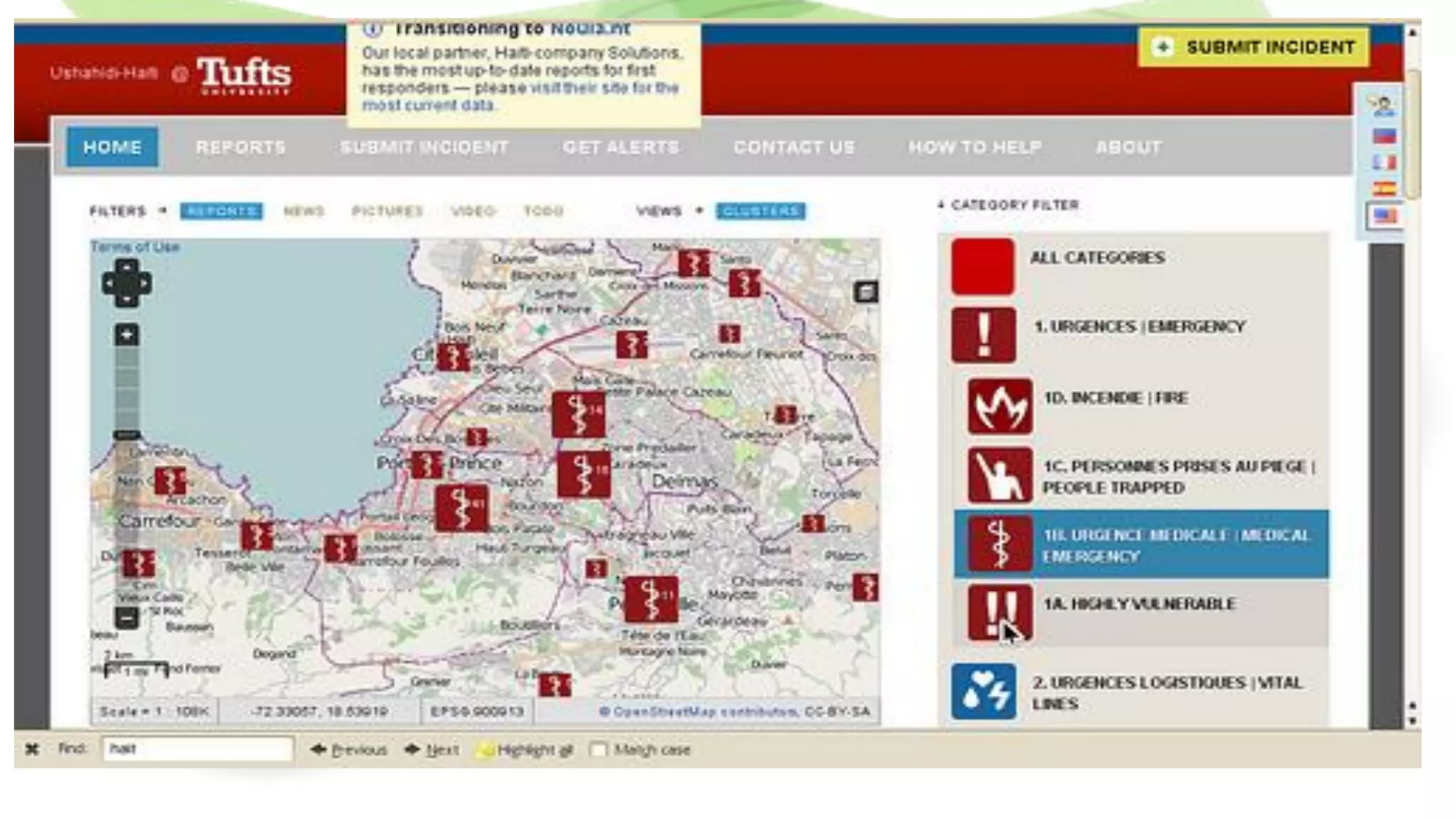This screenshot has width=1456, height=819.
Task: Select the French flag language option
Action: [1383, 162]
